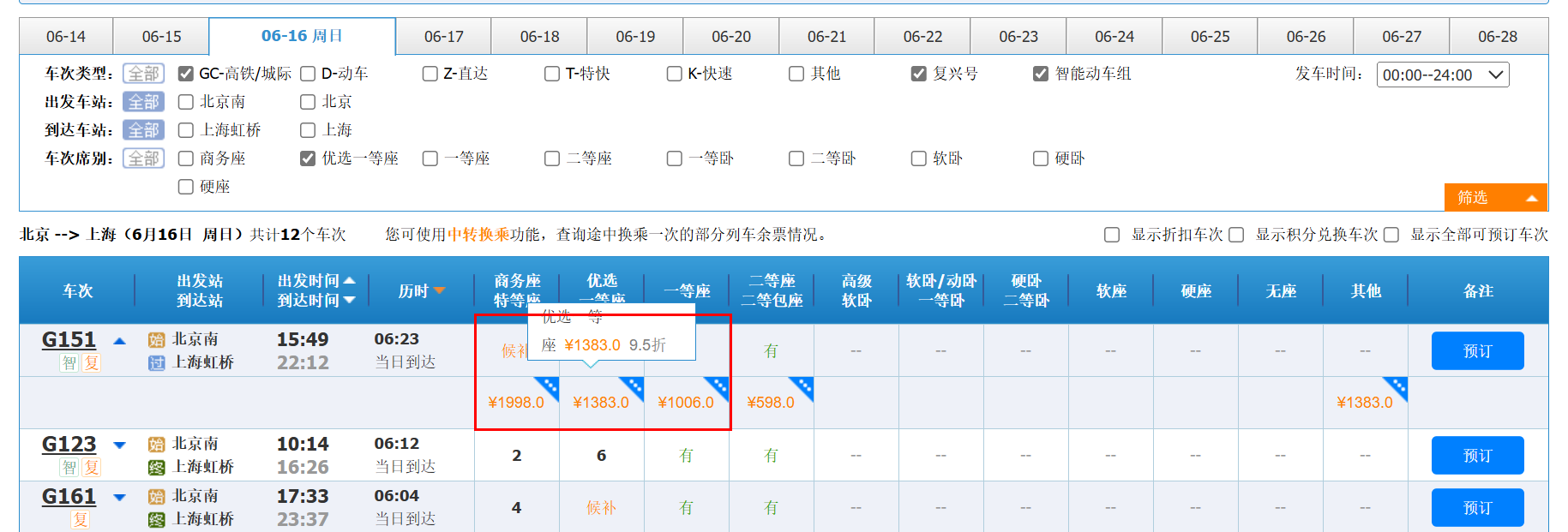This screenshot has width=1568, height=532.
Task: Click the 复 badge under train G161
Action: (80, 520)
